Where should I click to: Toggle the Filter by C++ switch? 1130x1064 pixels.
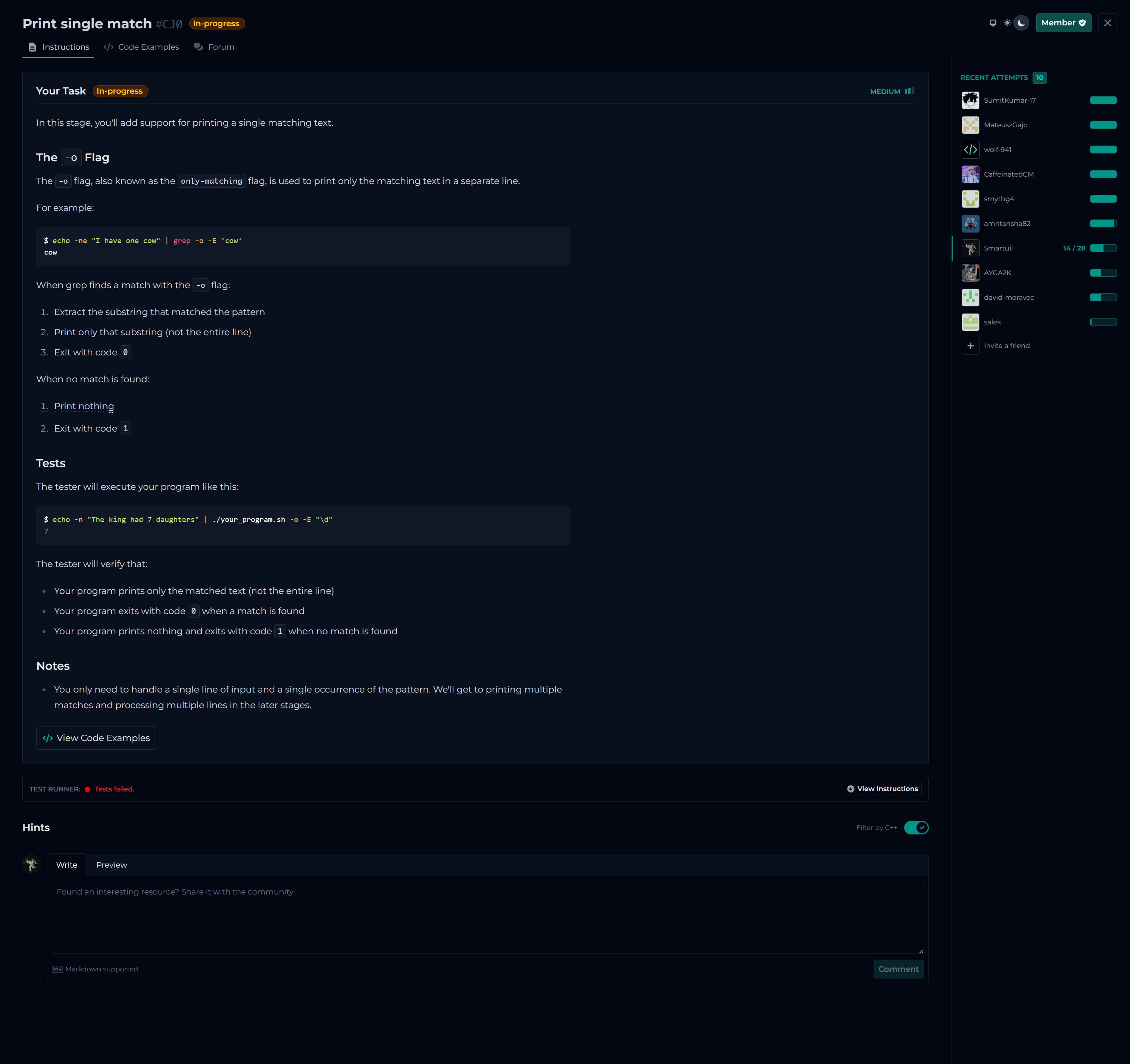pyautogui.click(x=916, y=827)
